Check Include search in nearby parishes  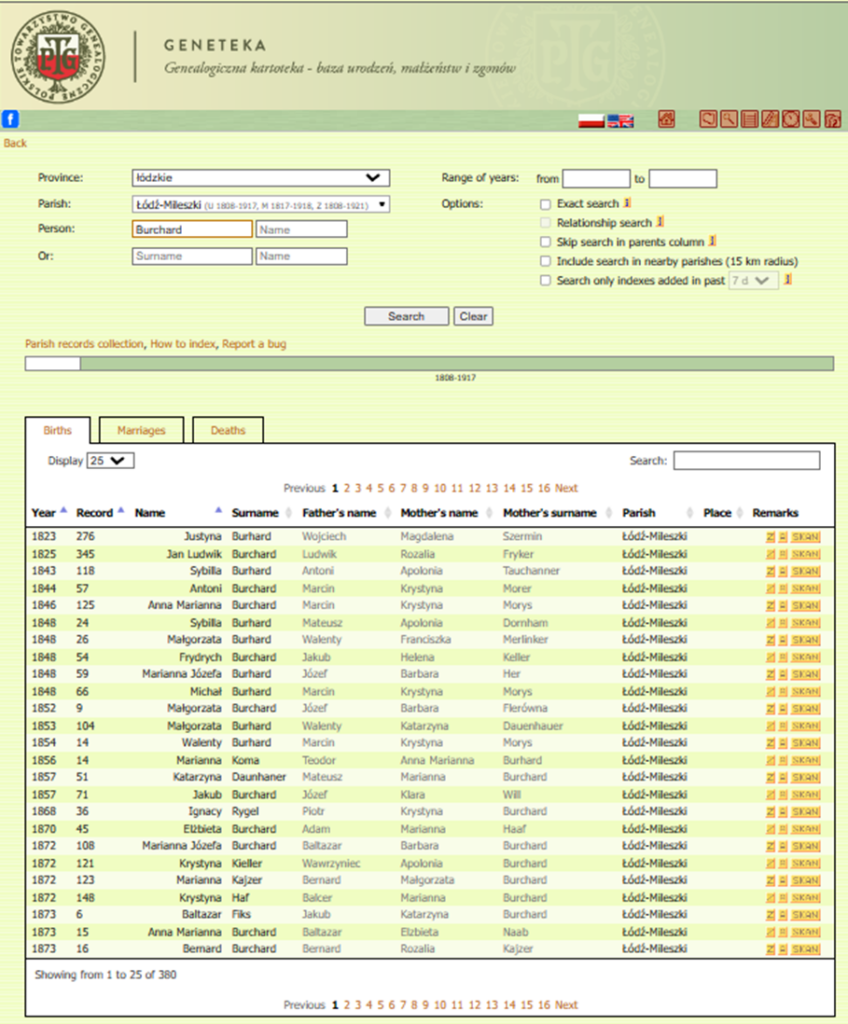[546, 261]
